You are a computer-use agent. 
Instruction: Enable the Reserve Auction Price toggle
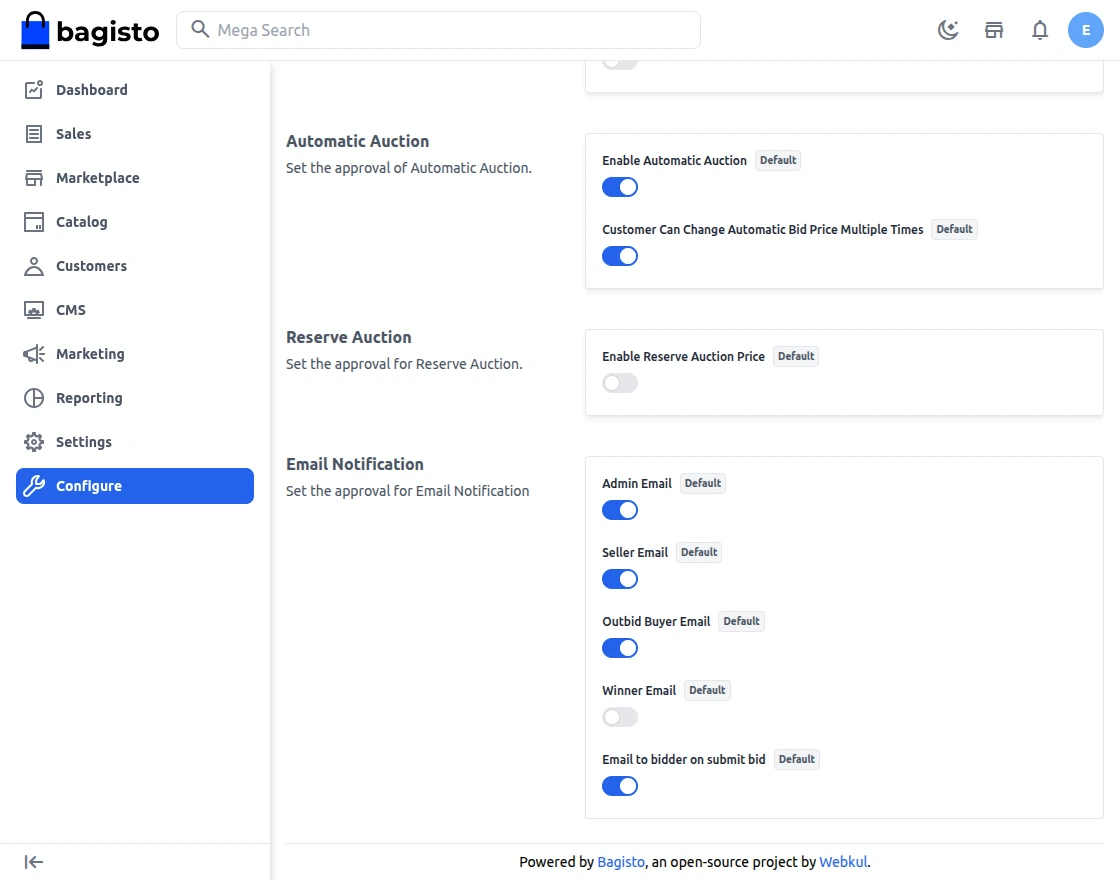tap(619, 383)
